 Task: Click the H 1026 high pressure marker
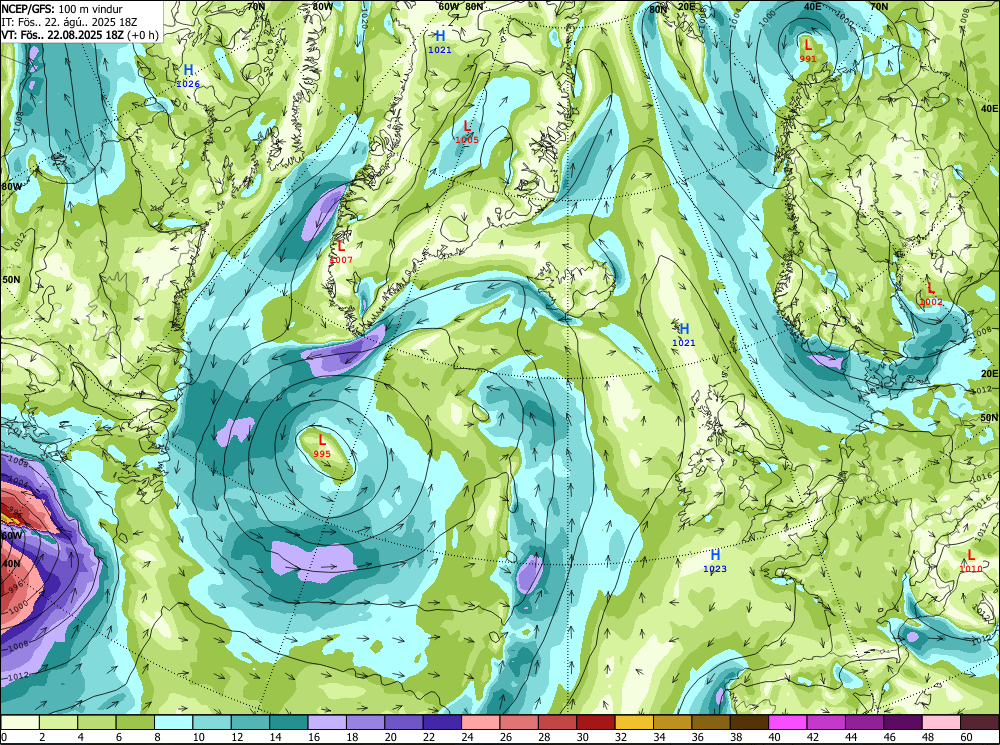pos(188,75)
